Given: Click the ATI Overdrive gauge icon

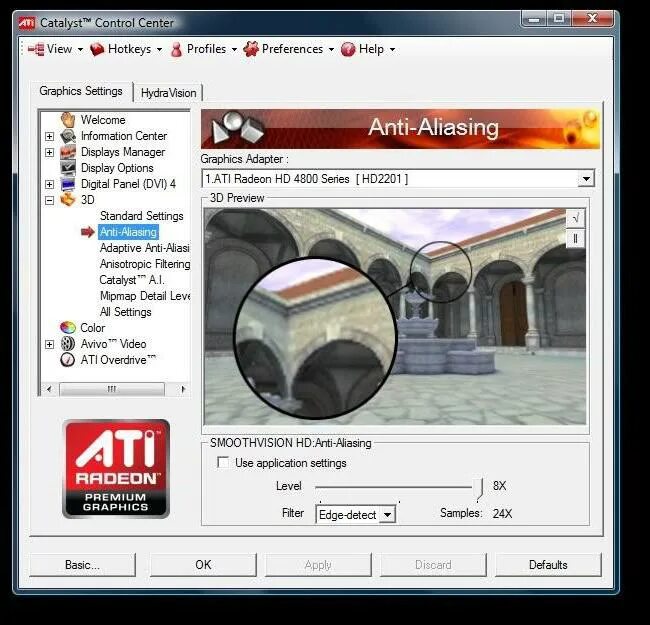Looking at the screenshot, I should click(x=68, y=360).
